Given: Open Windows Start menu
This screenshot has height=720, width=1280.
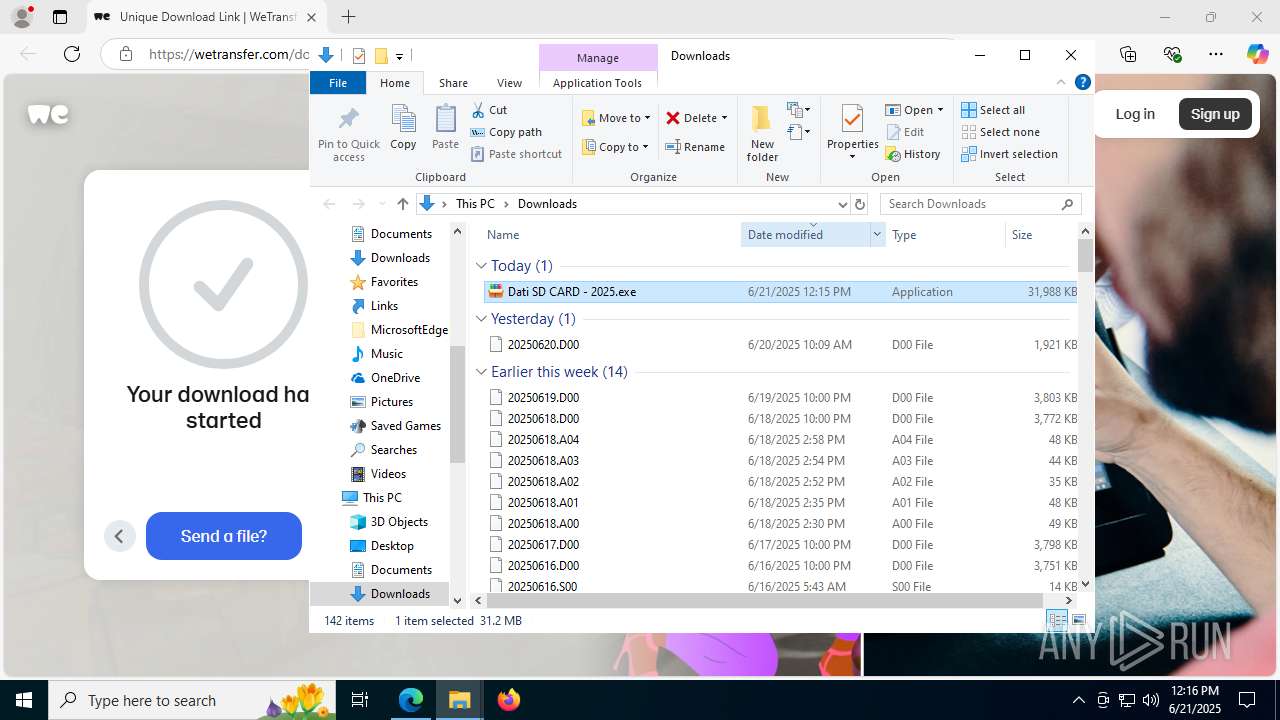Looking at the screenshot, I should (24, 700).
